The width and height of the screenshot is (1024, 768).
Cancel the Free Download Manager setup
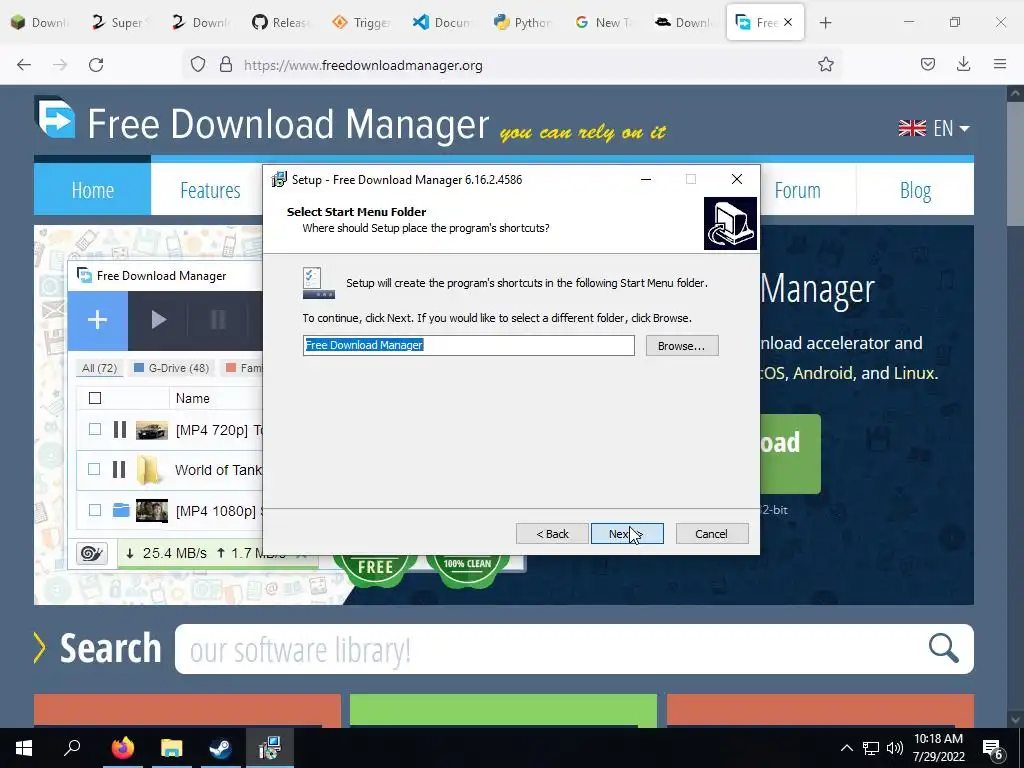[712, 534]
